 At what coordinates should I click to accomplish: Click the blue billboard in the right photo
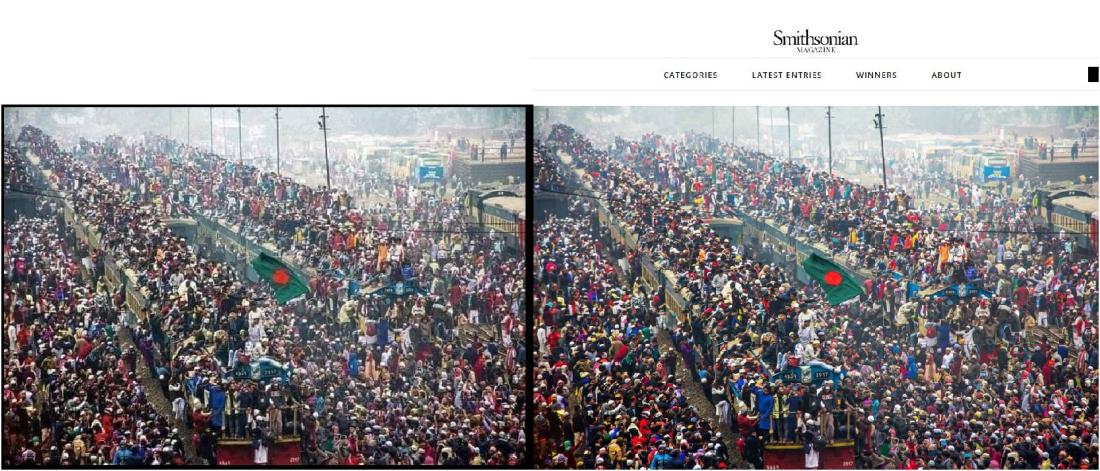[x=996, y=173]
